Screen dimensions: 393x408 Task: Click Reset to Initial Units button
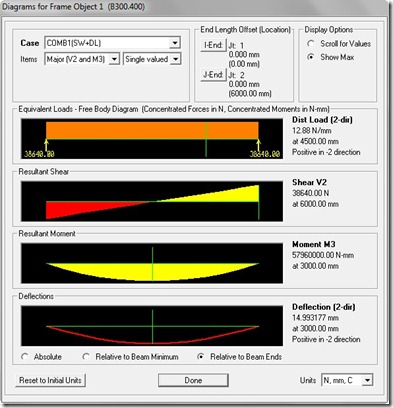[50, 380]
